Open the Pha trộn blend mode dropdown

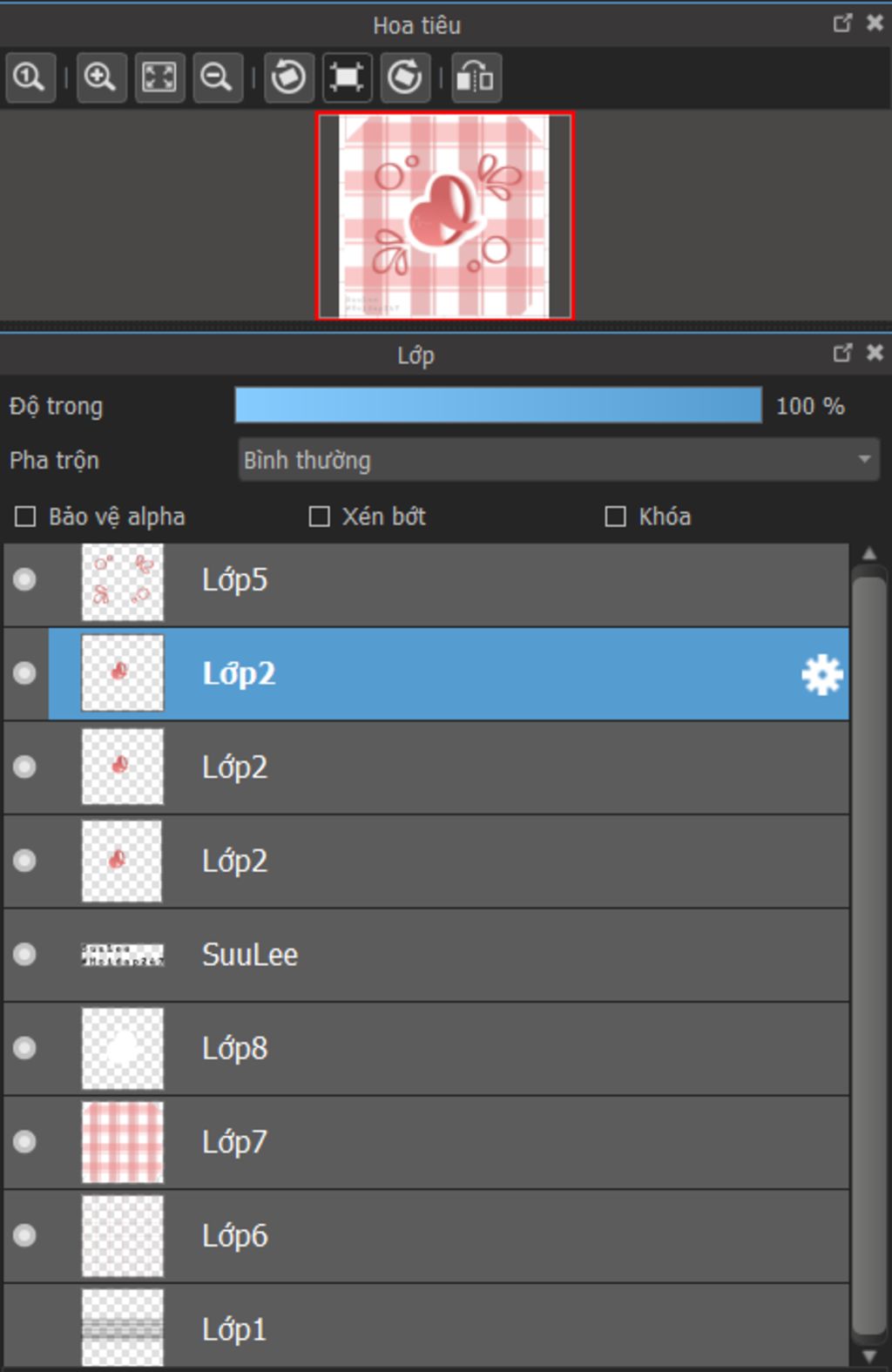(x=558, y=459)
